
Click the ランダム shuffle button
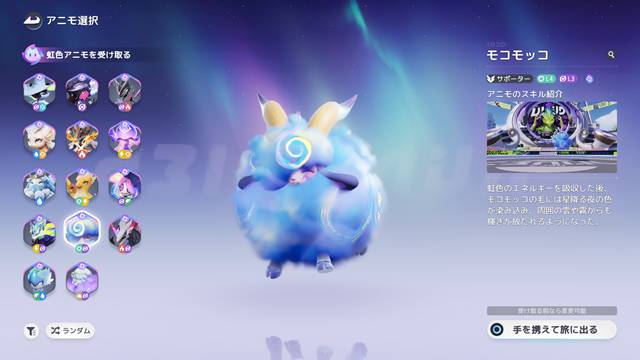(x=70, y=331)
